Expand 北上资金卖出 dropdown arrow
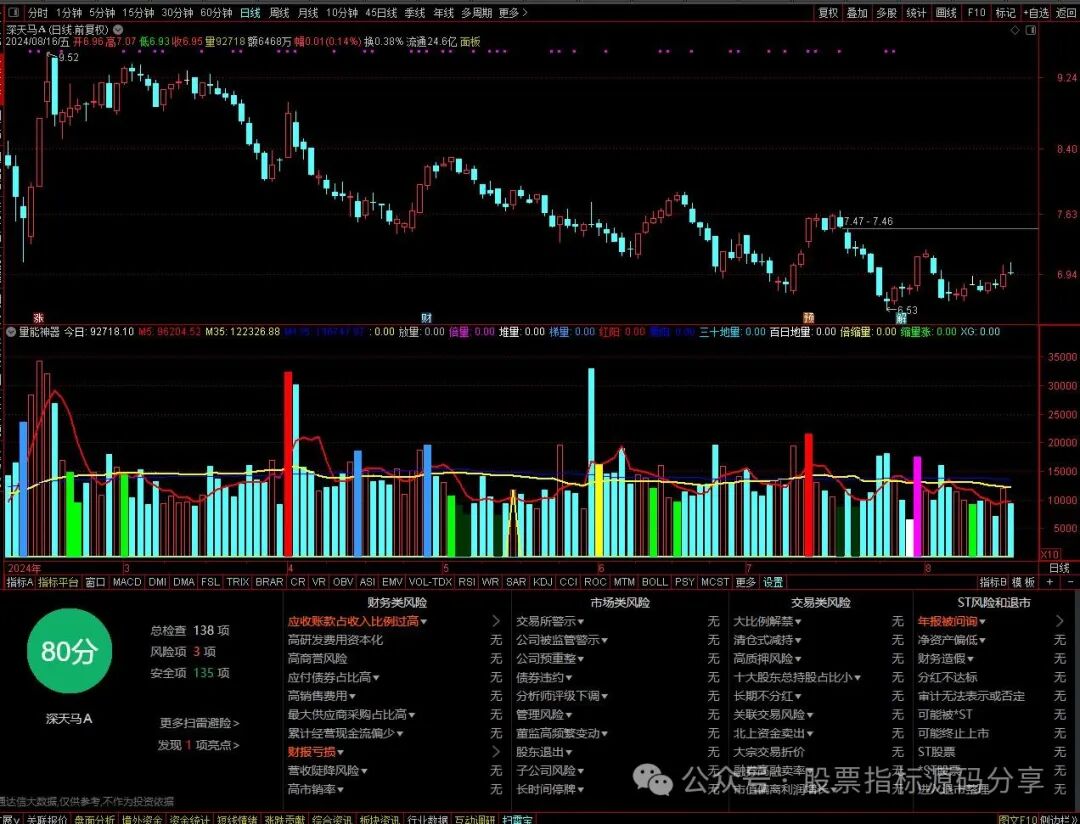The width and height of the screenshot is (1080, 824). 809,734
